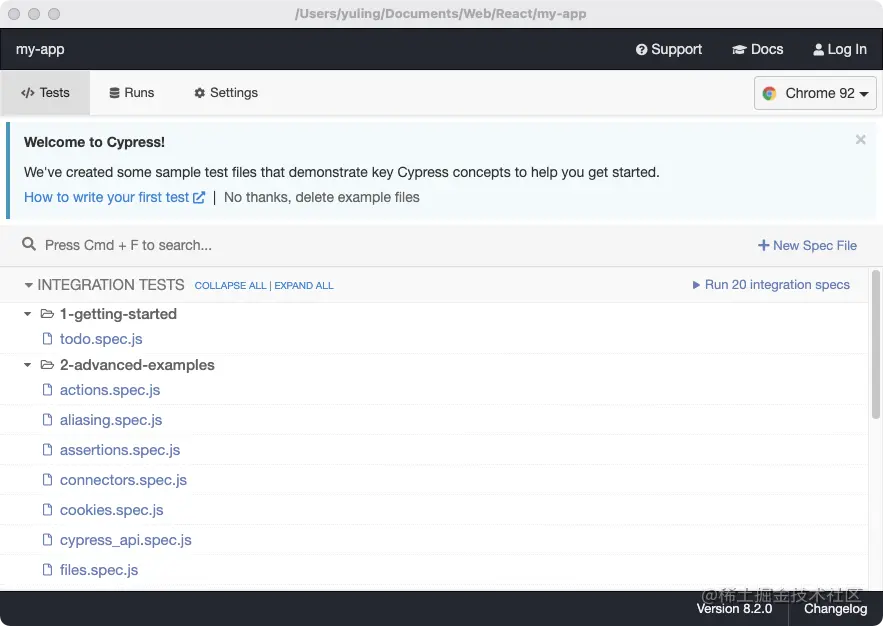Open the Chrome 92 browser dropdown
Screen dimensions: 883x626
tap(815, 93)
